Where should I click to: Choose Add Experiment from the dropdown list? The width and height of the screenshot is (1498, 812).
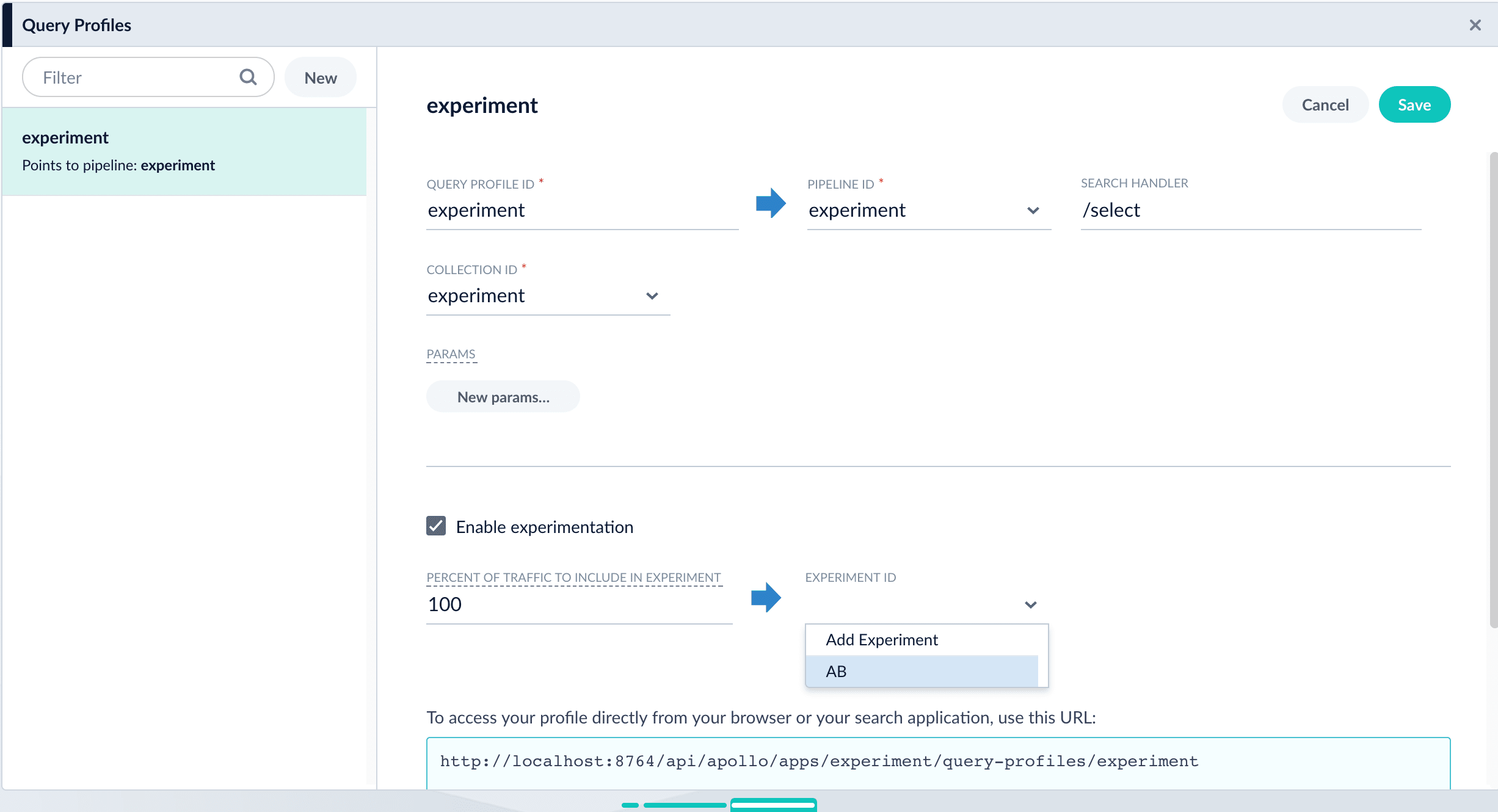coord(881,640)
